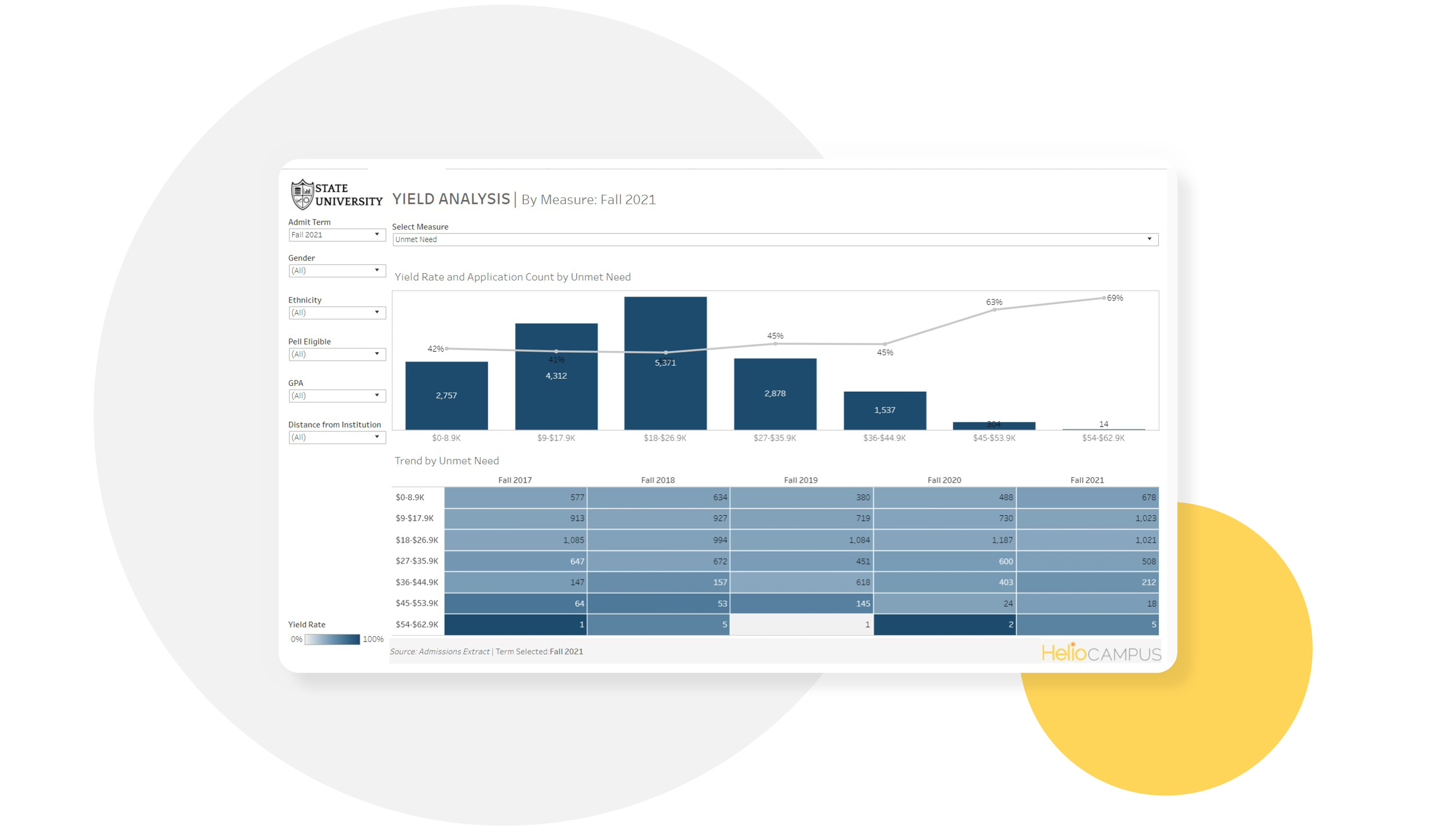Click the cell showing 1,187 in Fall 2020
Screen dimensions: 1456x832
945,540
